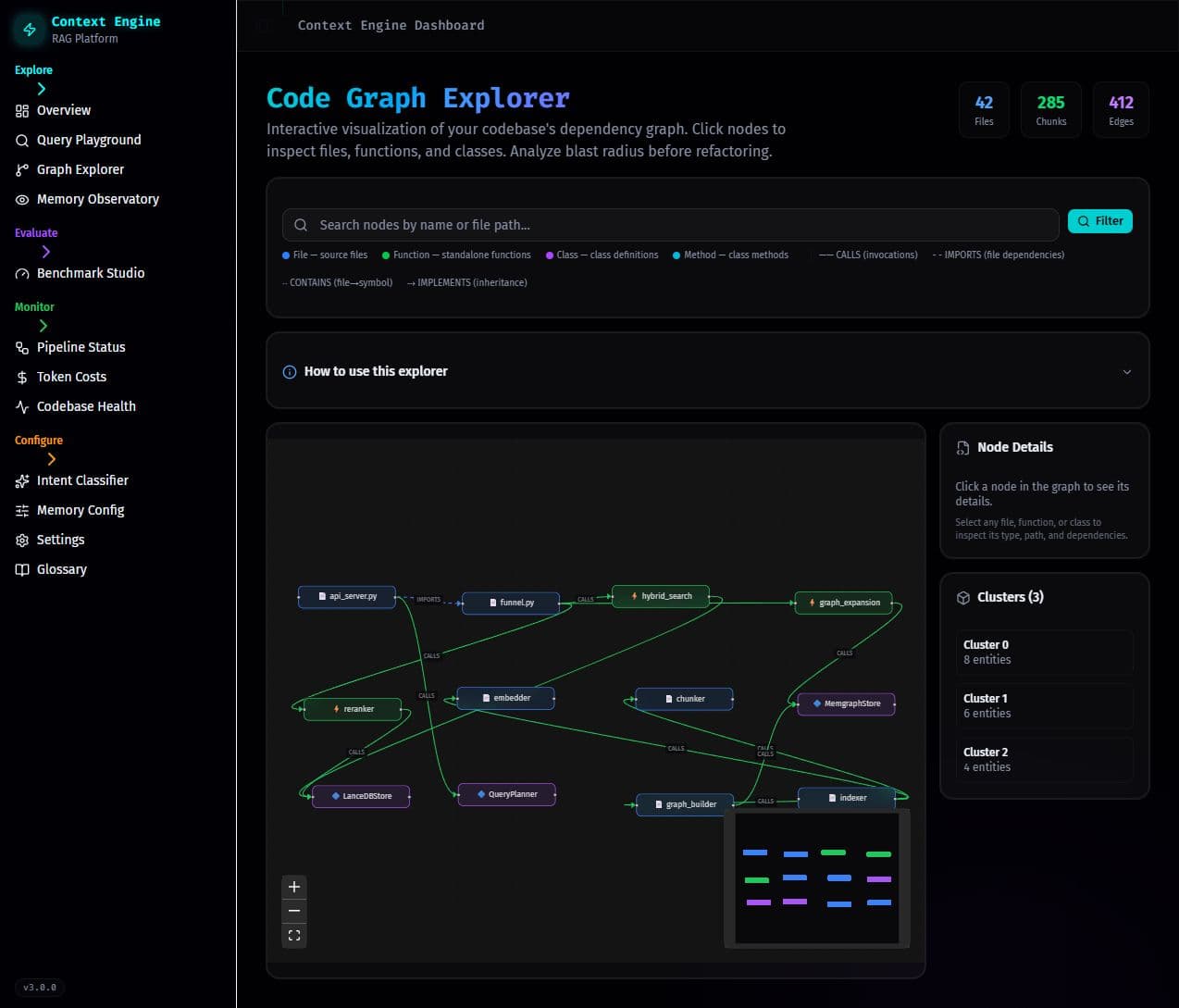Select the embedder file node

pyautogui.click(x=506, y=698)
